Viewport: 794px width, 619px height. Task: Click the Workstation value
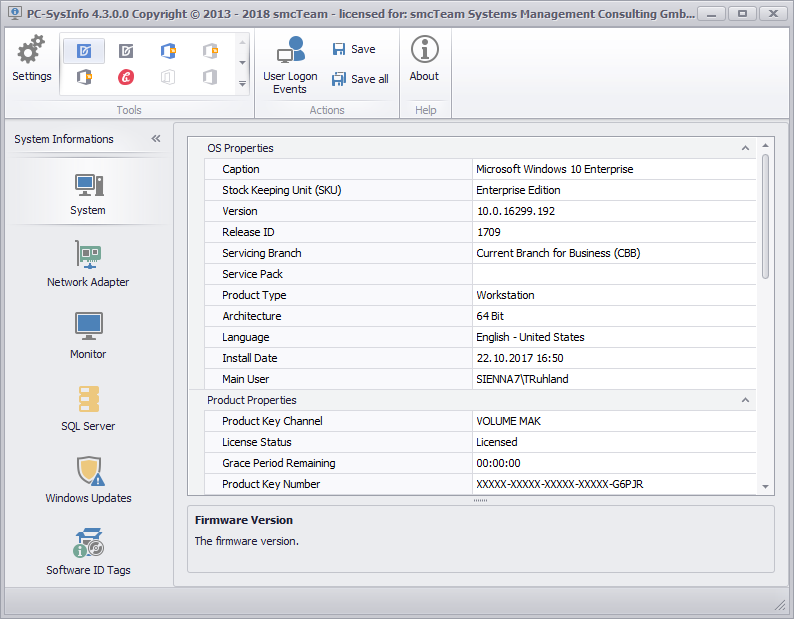click(x=505, y=295)
